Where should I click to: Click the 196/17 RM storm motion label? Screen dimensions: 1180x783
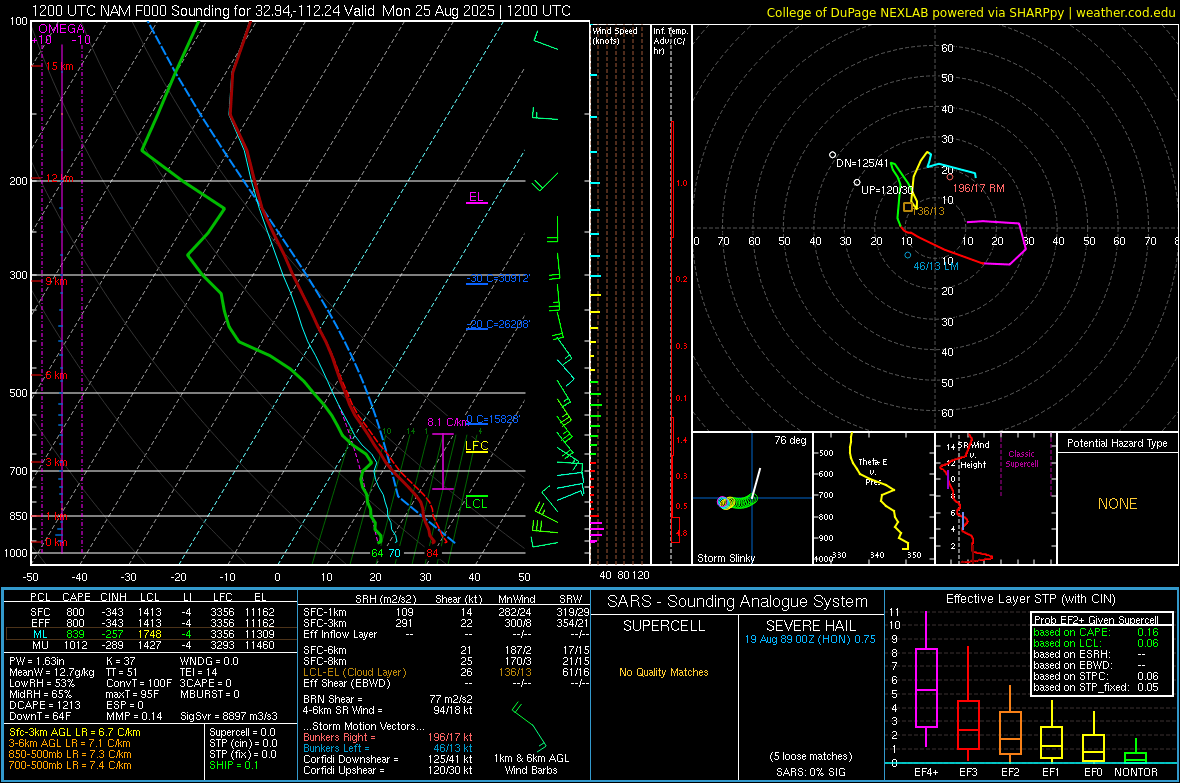pyautogui.click(x=978, y=188)
